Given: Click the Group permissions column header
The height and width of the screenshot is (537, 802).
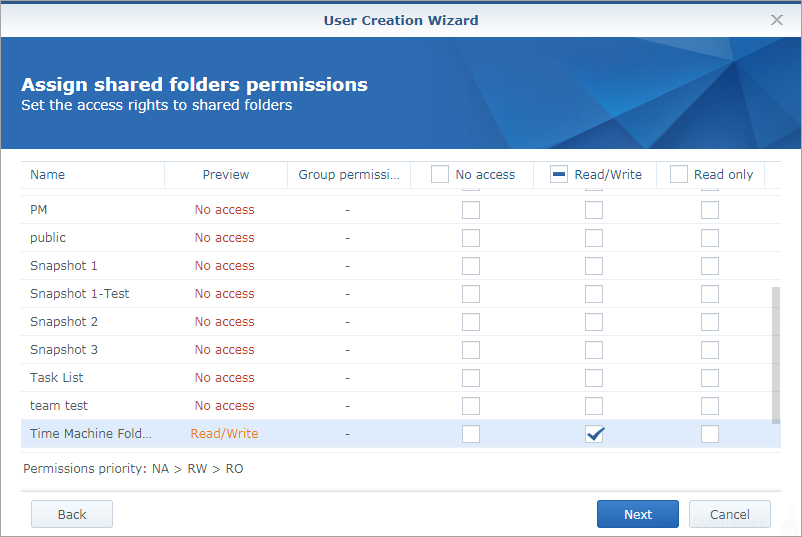Looking at the screenshot, I should 349,174.
